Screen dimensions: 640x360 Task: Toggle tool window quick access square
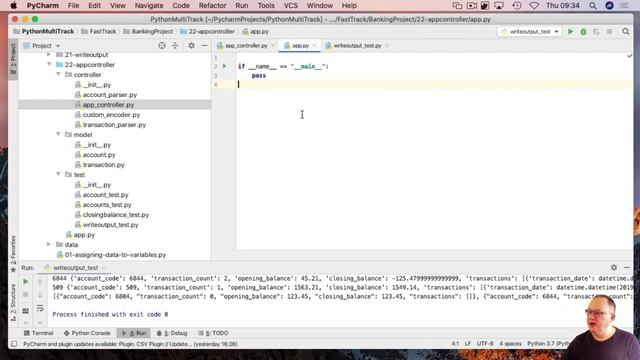click(x=14, y=344)
